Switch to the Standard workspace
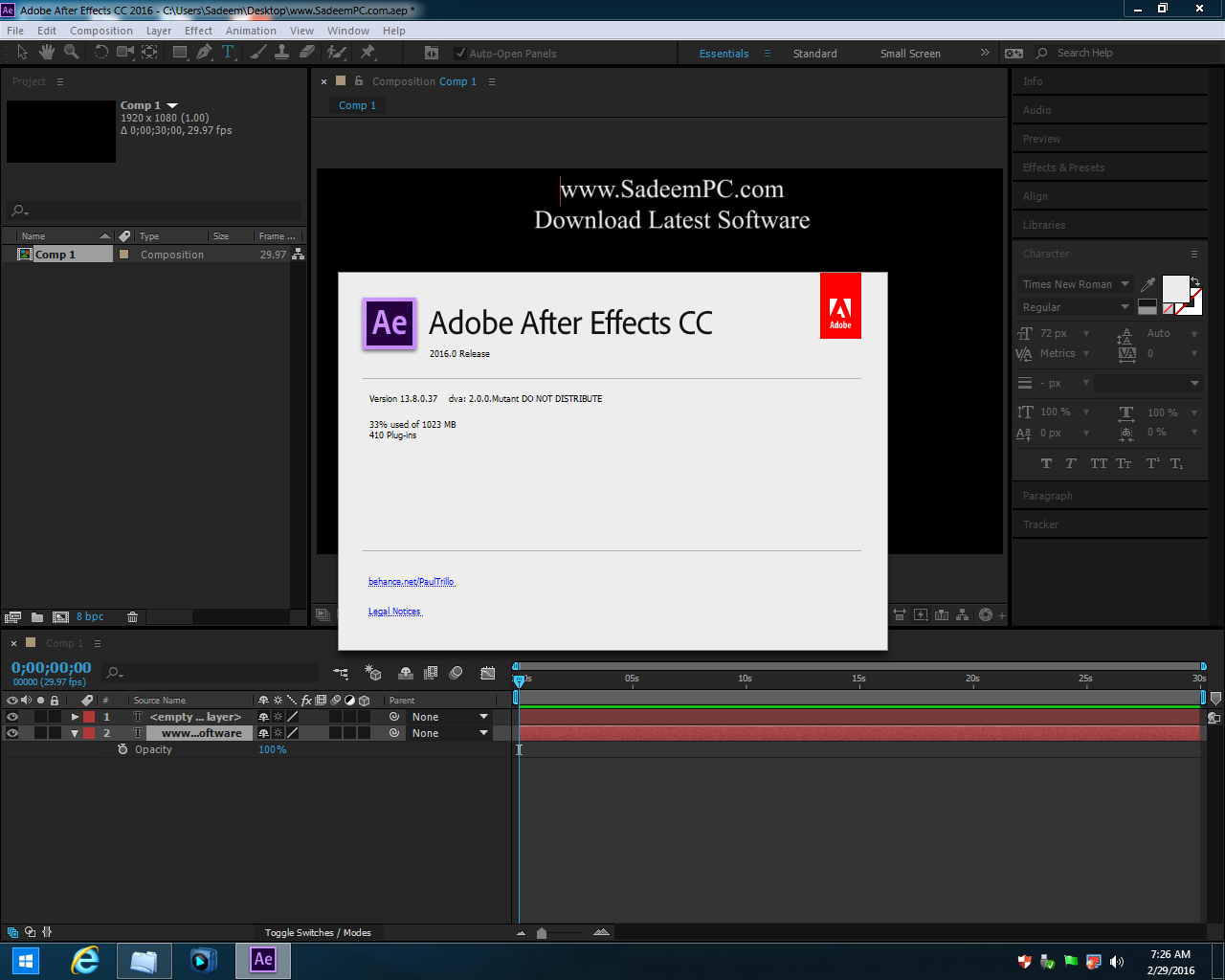The height and width of the screenshot is (980, 1225). pyautogui.click(x=815, y=53)
